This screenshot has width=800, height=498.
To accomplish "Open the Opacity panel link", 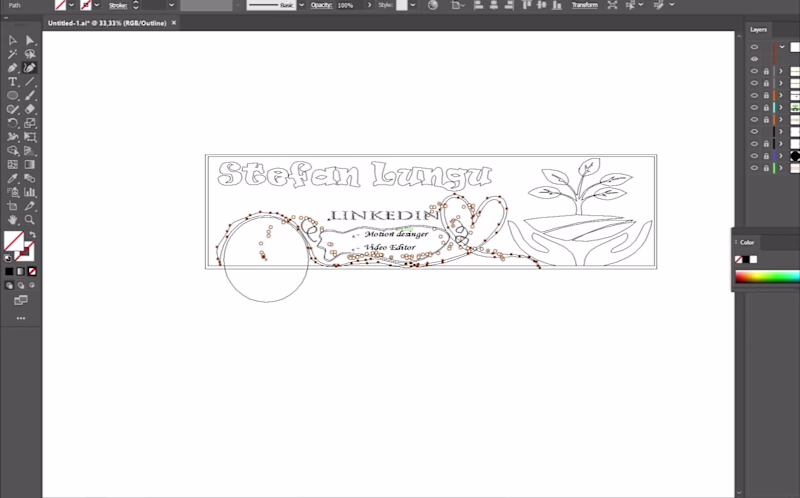I will point(321,5).
